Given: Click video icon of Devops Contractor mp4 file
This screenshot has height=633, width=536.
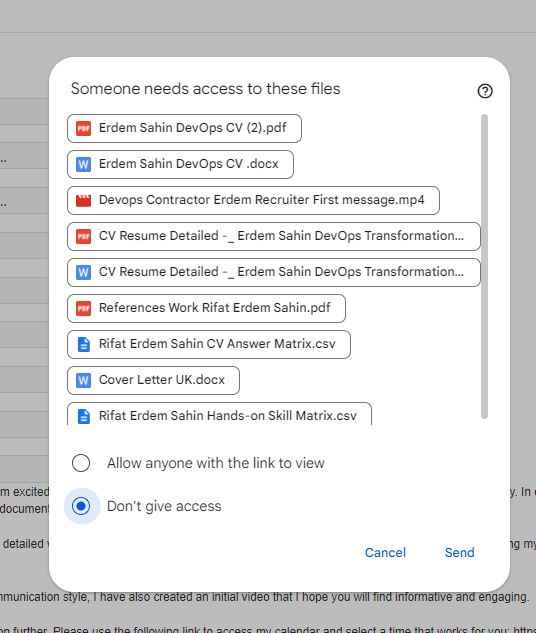Looking at the screenshot, I should 84,200.
